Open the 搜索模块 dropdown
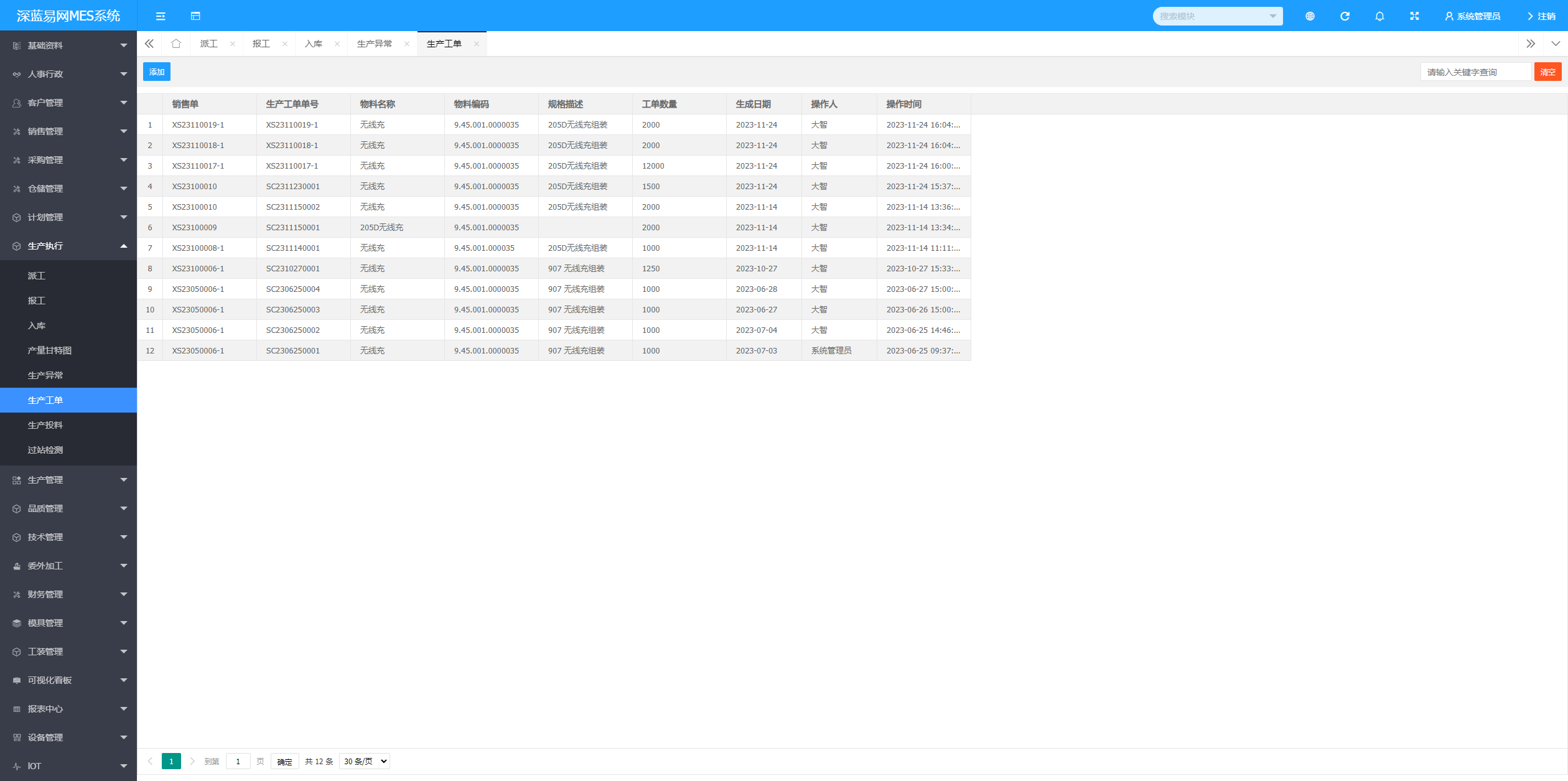Image resolution: width=1568 pixels, height=781 pixels. tap(1218, 16)
